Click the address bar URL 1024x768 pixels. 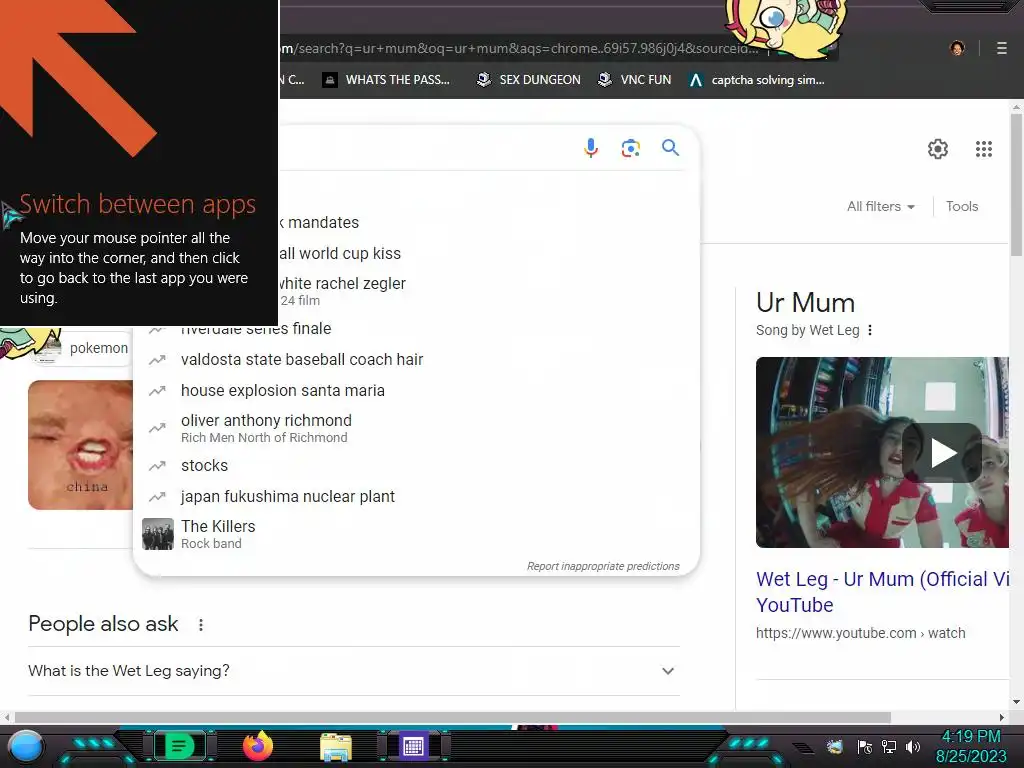(x=519, y=48)
